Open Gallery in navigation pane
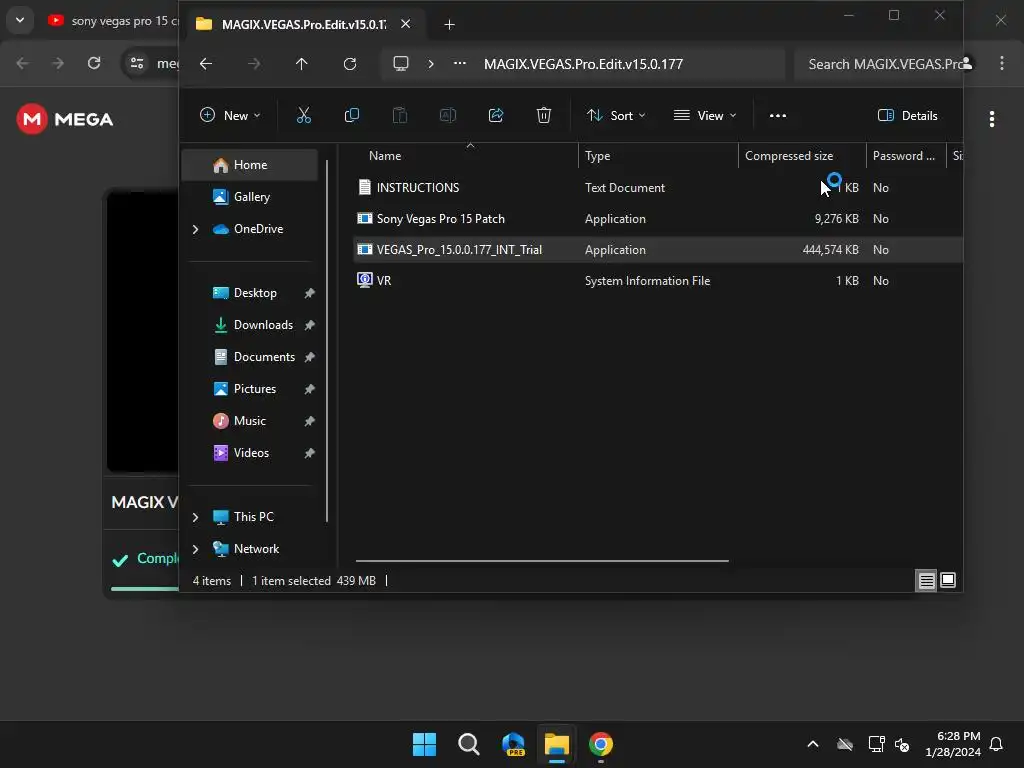1024x768 pixels. [x=251, y=197]
